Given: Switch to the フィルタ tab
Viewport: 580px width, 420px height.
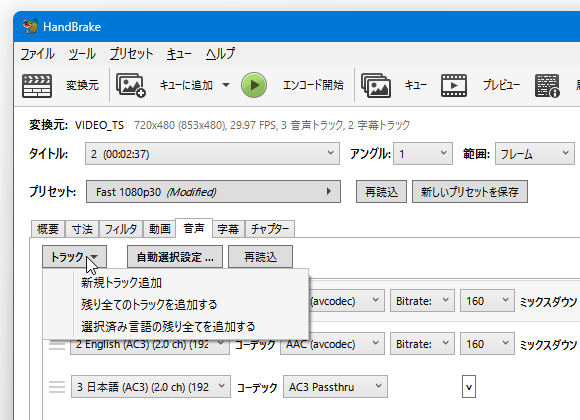Looking at the screenshot, I should point(121,229).
